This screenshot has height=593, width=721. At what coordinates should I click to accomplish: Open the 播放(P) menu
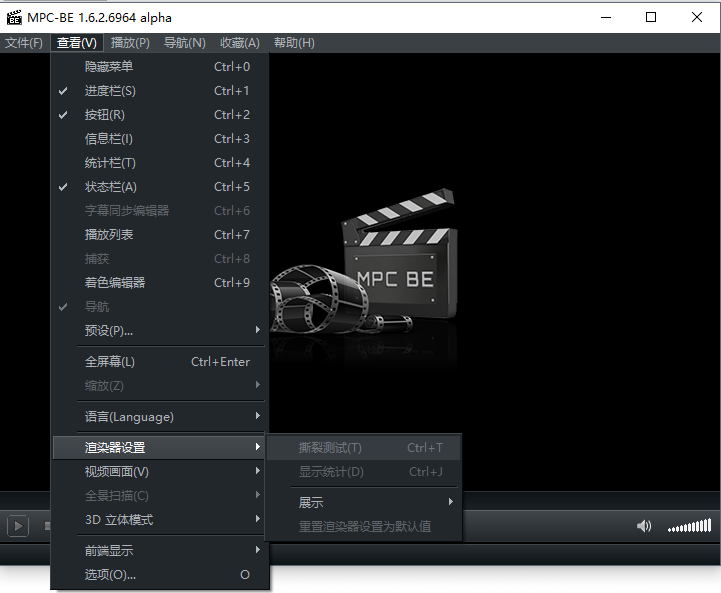click(x=130, y=43)
